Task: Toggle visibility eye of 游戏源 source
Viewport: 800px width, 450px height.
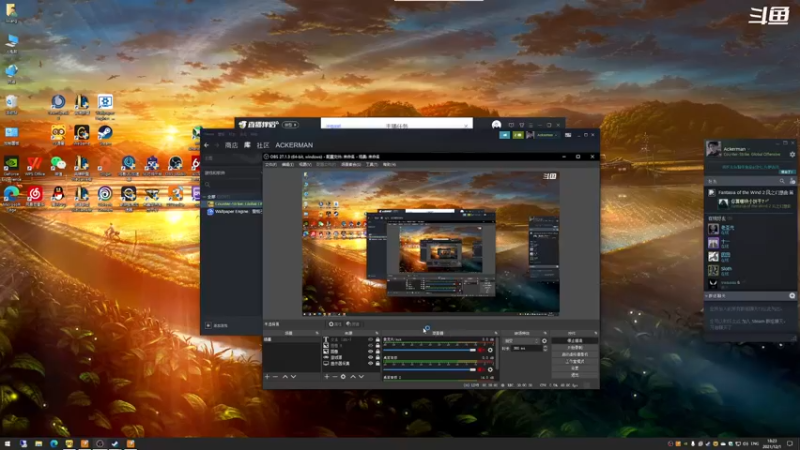Action: (371, 358)
